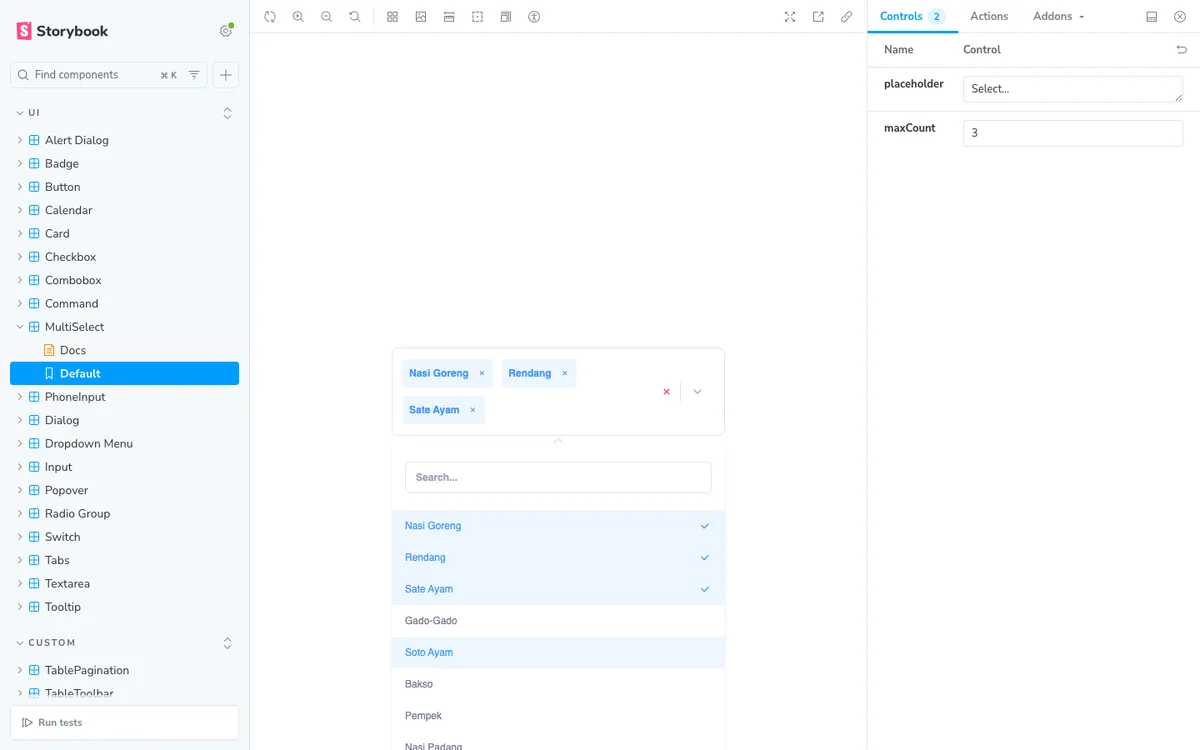Switch to the Actions tab
The width and height of the screenshot is (1200, 750).
[989, 17]
